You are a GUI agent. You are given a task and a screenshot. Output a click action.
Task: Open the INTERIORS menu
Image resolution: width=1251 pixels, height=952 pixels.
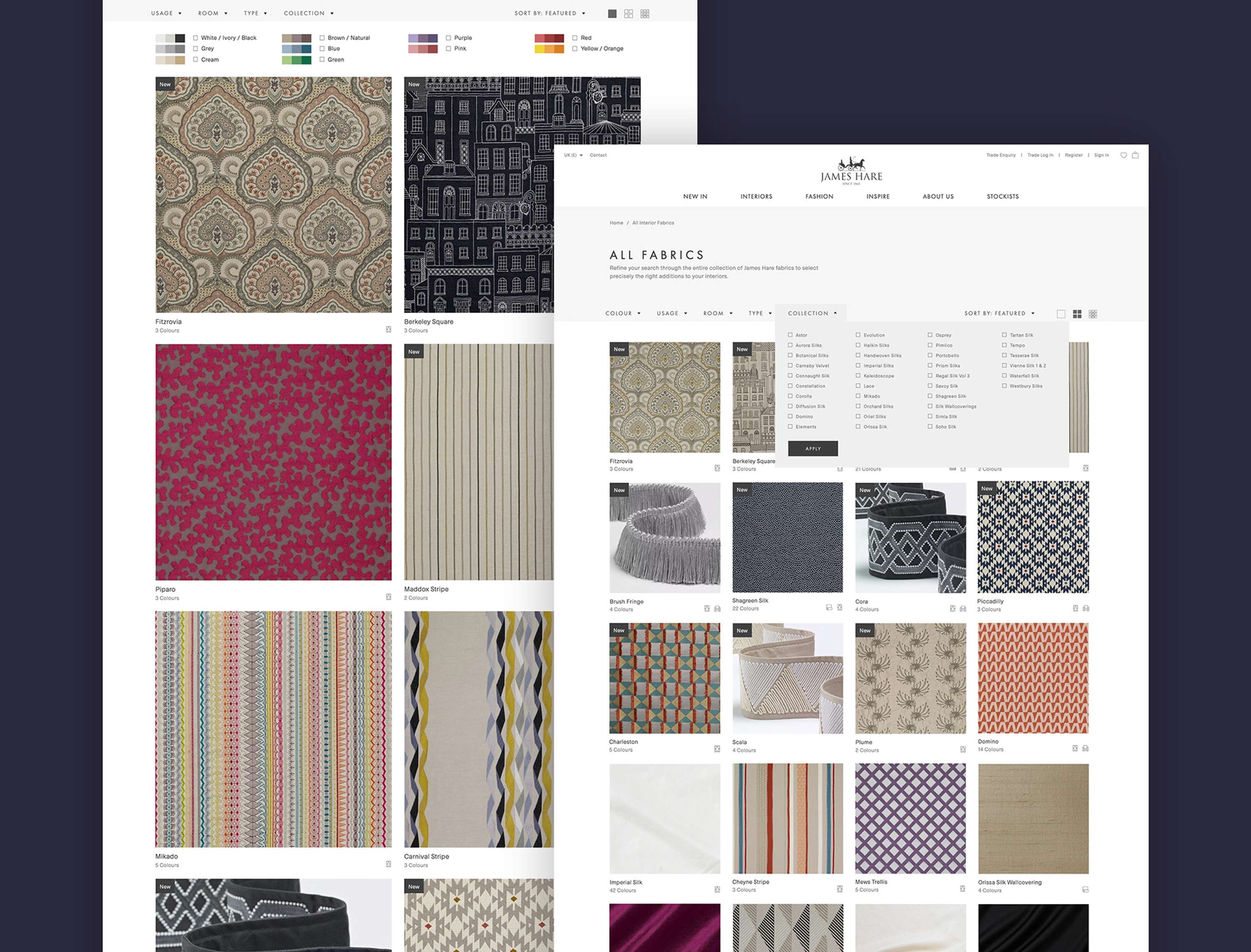[x=756, y=197]
